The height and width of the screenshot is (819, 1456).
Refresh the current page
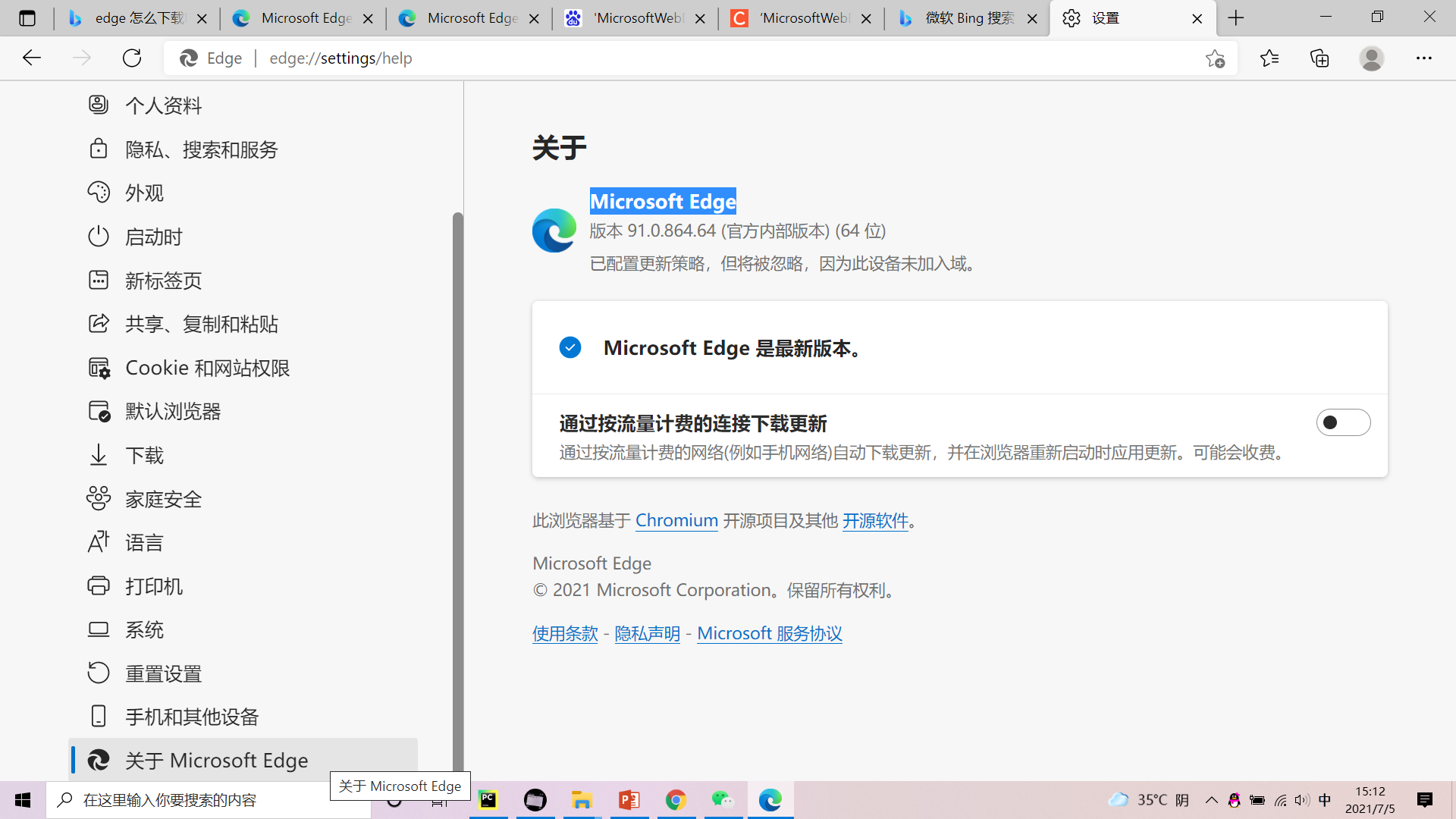(x=132, y=58)
